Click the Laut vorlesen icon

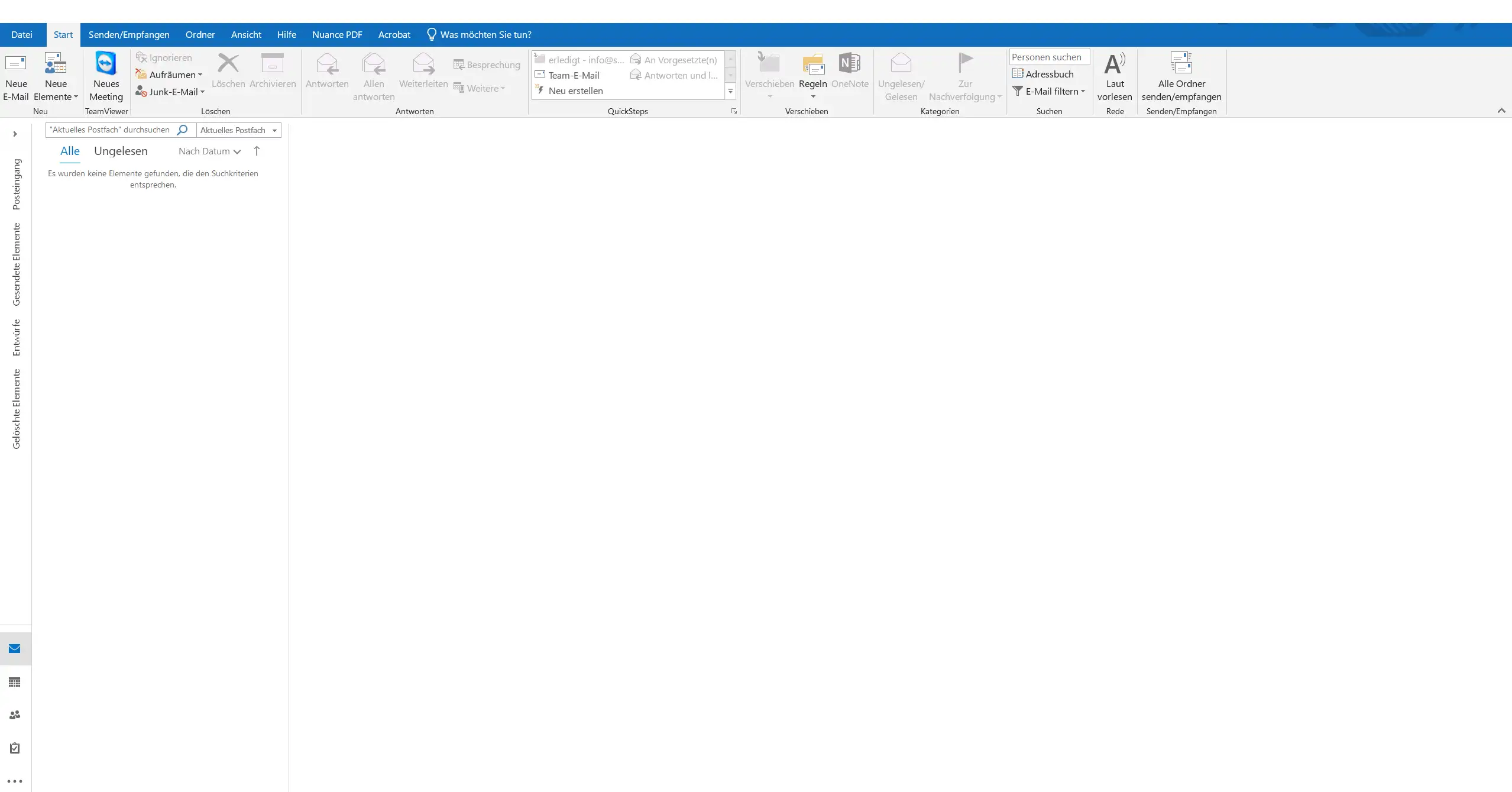point(1114,64)
